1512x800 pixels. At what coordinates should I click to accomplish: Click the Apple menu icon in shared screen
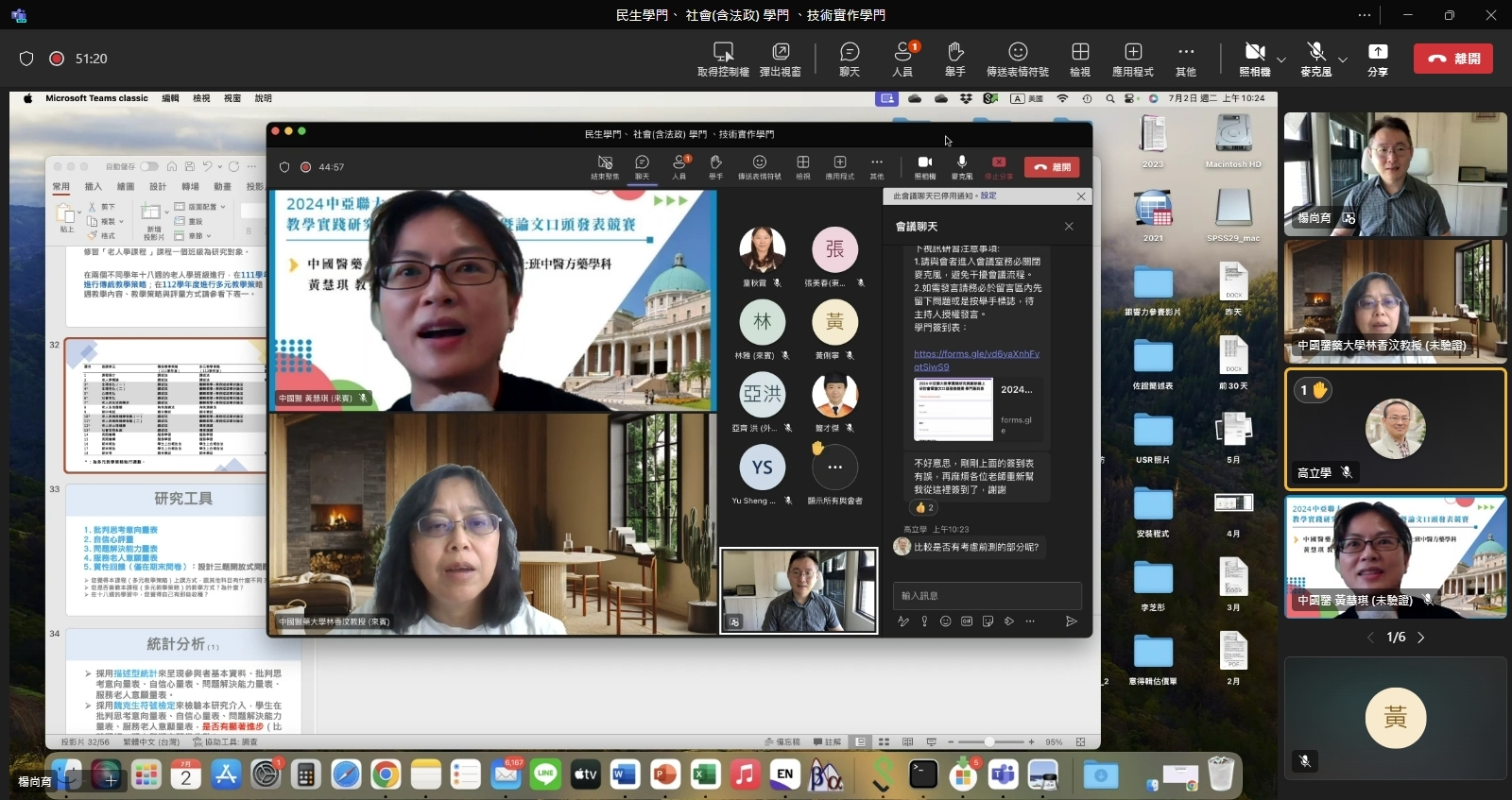tap(27, 98)
